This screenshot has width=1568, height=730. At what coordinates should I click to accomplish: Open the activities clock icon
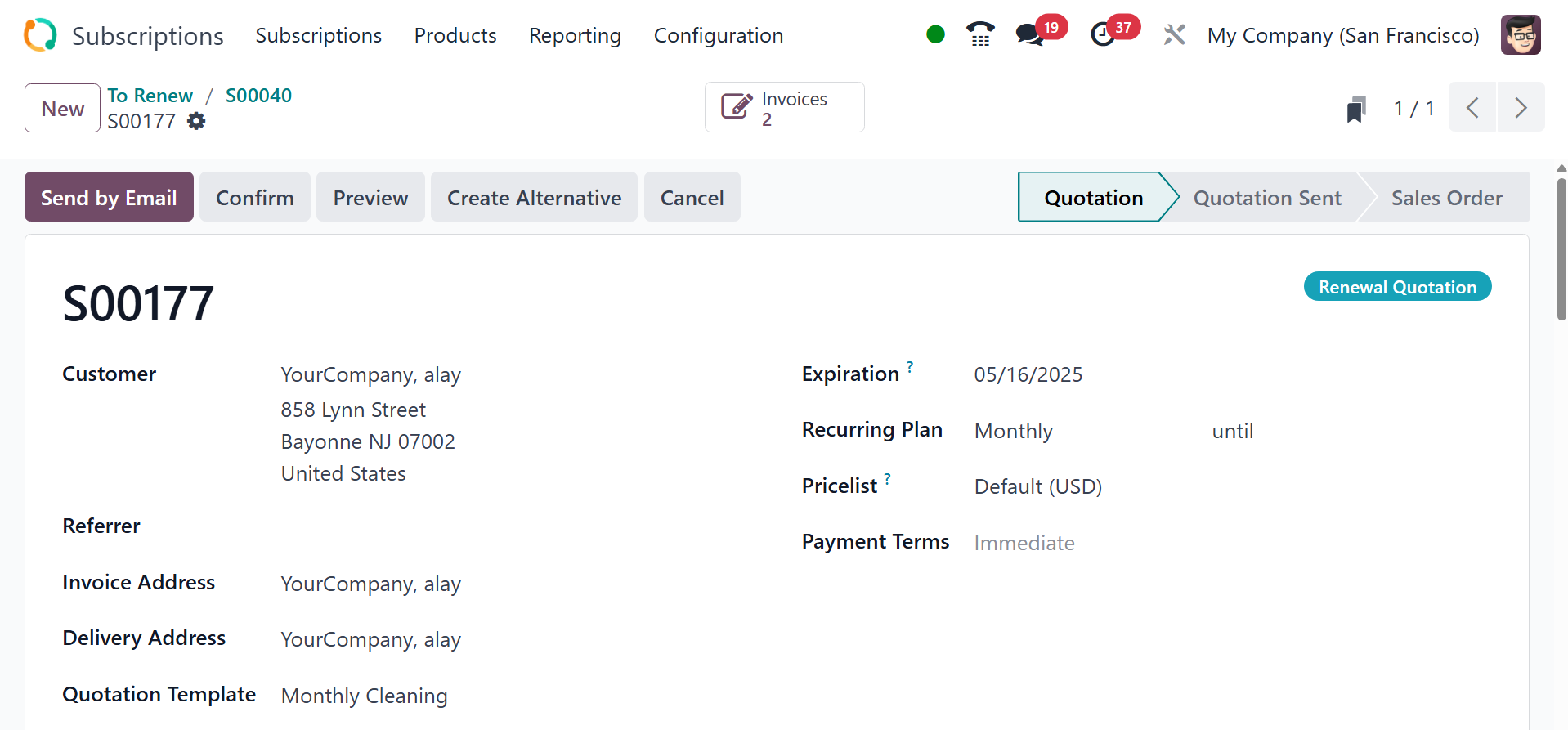(x=1103, y=34)
